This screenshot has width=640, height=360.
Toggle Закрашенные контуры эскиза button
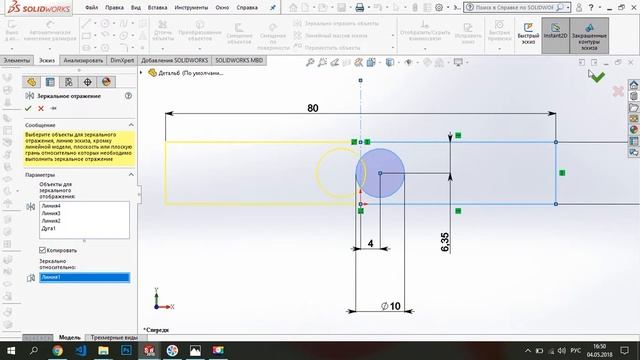click(x=589, y=36)
